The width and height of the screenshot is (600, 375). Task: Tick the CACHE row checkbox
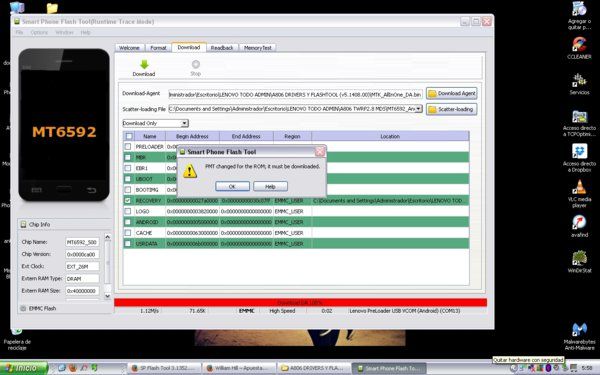[x=128, y=232]
